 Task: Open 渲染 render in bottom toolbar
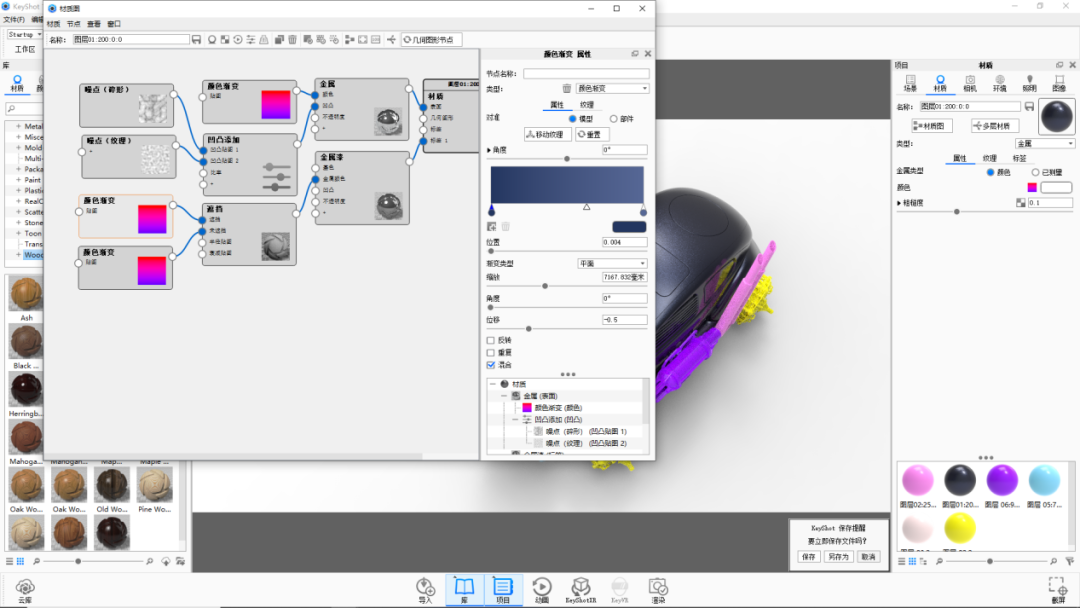[658, 591]
